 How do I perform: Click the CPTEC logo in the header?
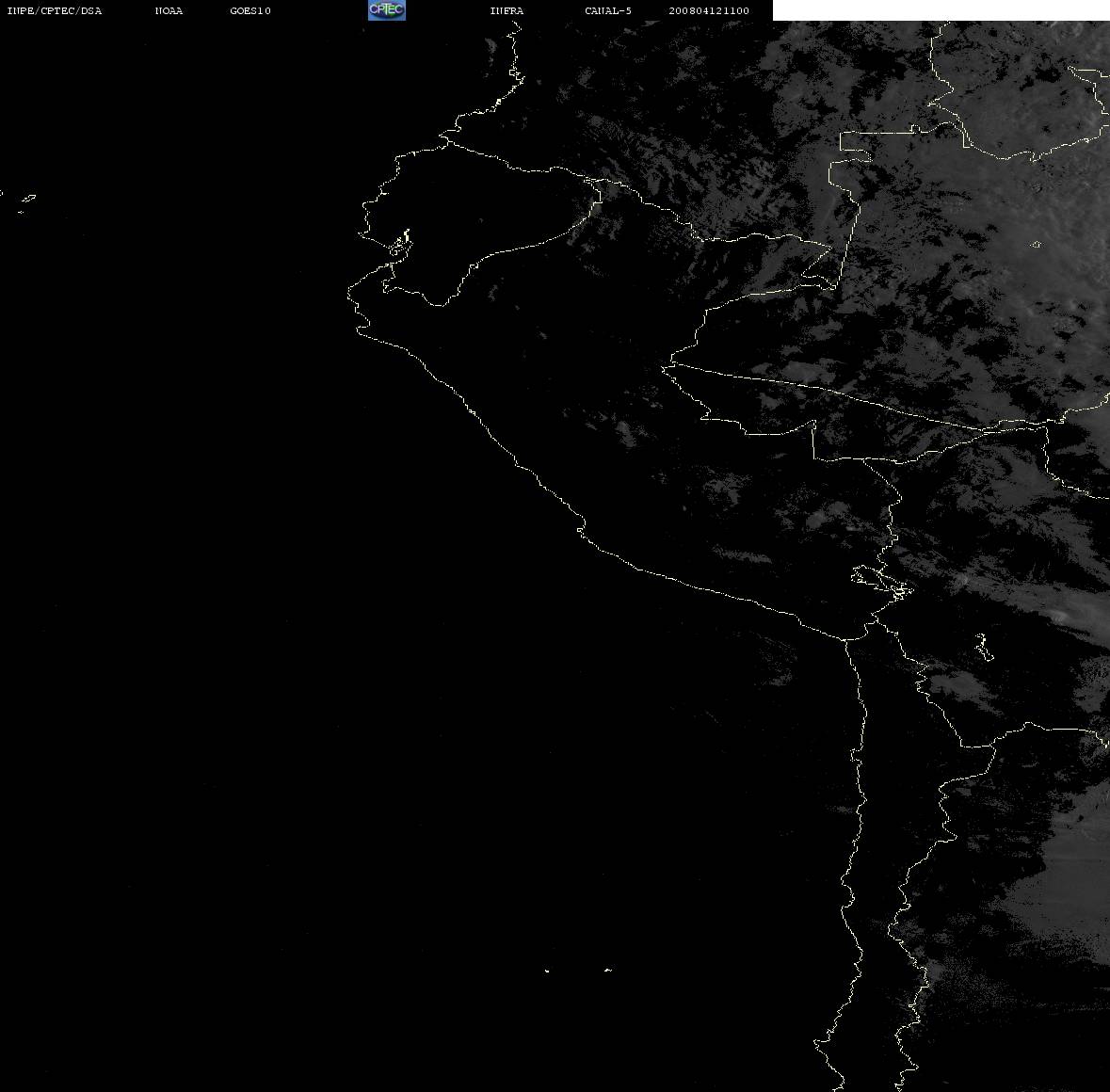tap(387, 10)
